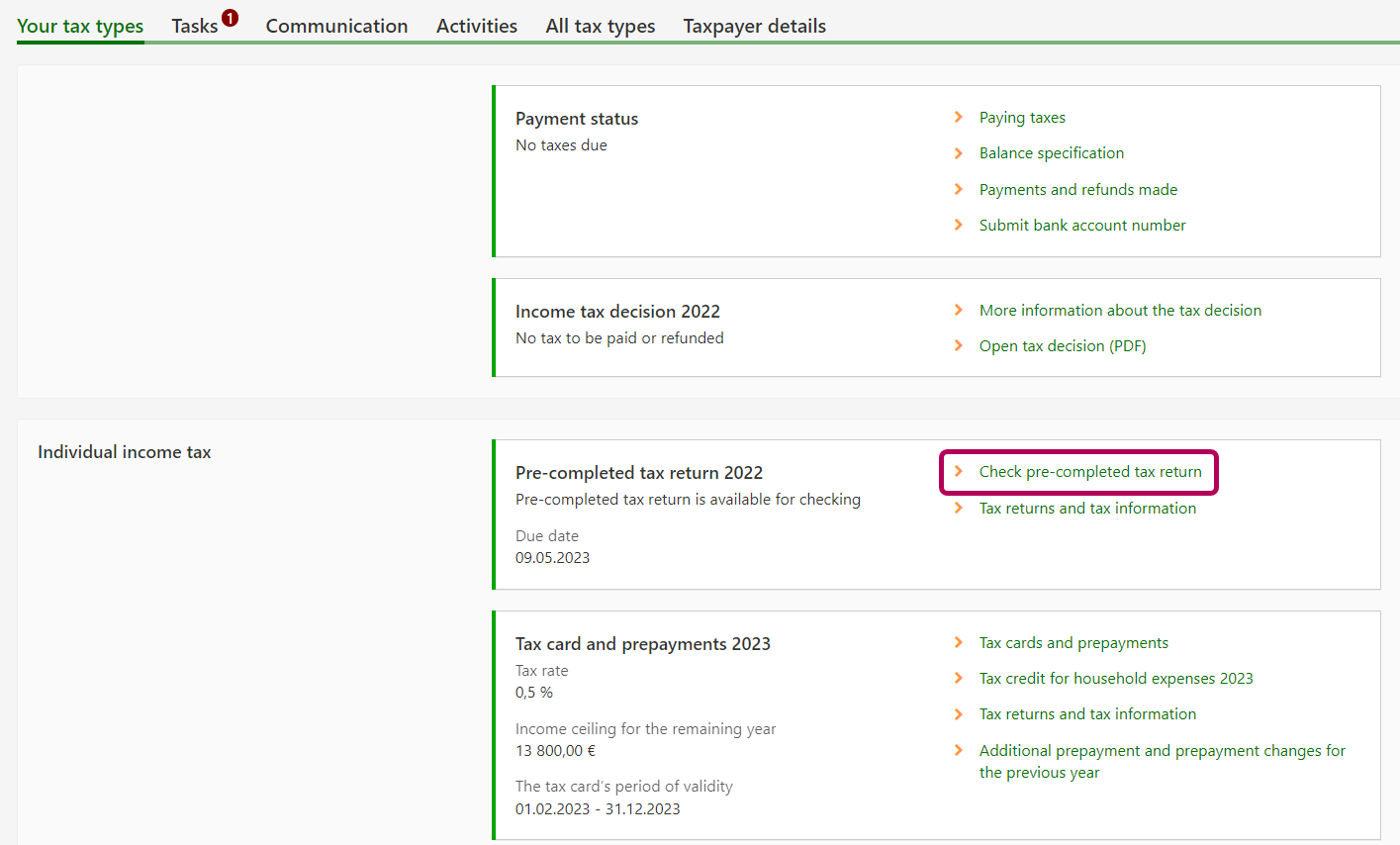The image size is (1400, 845).
Task: Click the arrow icon beside Paying taxes
Action: tap(958, 117)
